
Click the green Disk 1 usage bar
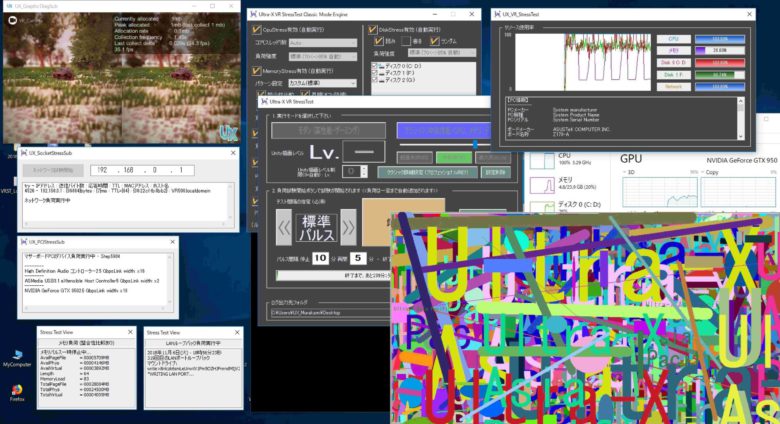720,75
